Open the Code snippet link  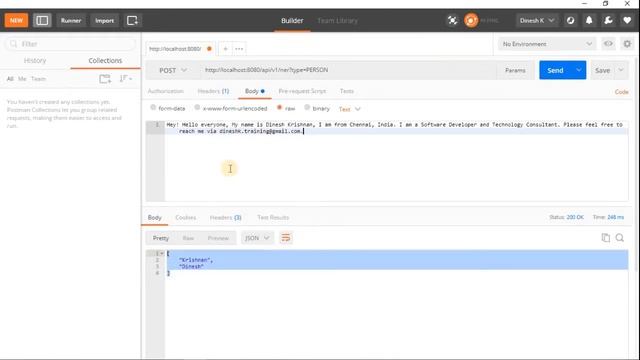coord(622,92)
